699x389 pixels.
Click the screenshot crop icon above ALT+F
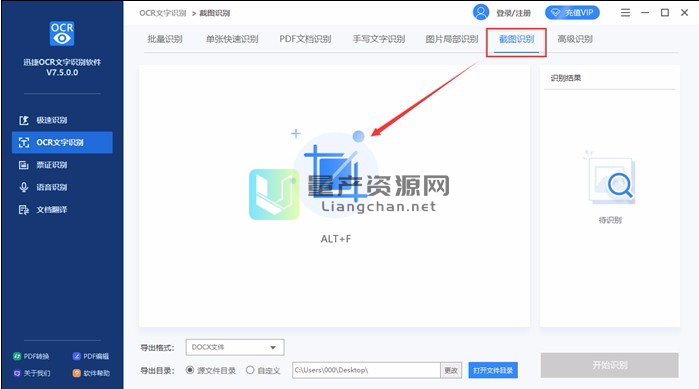[x=335, y=173]
